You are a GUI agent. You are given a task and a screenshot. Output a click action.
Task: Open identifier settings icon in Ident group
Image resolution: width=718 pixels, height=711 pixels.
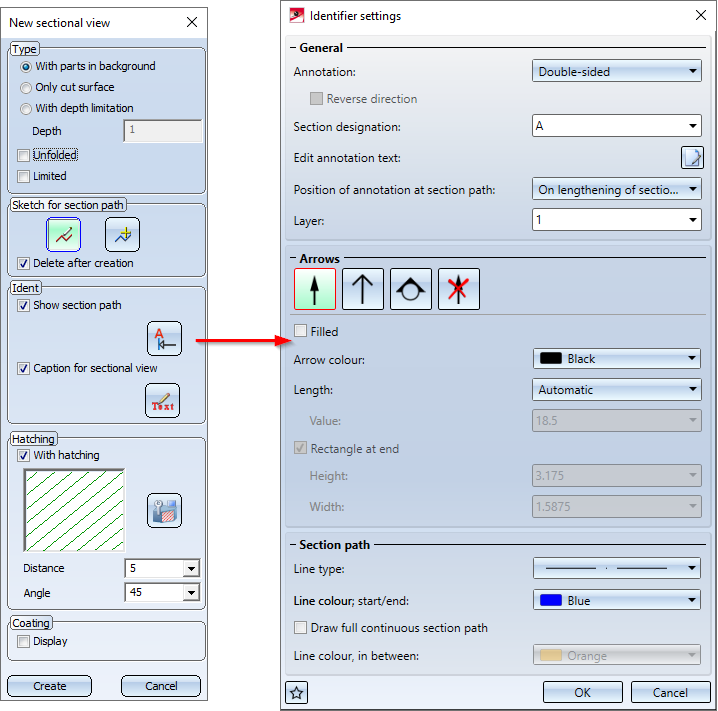point(164,339)
